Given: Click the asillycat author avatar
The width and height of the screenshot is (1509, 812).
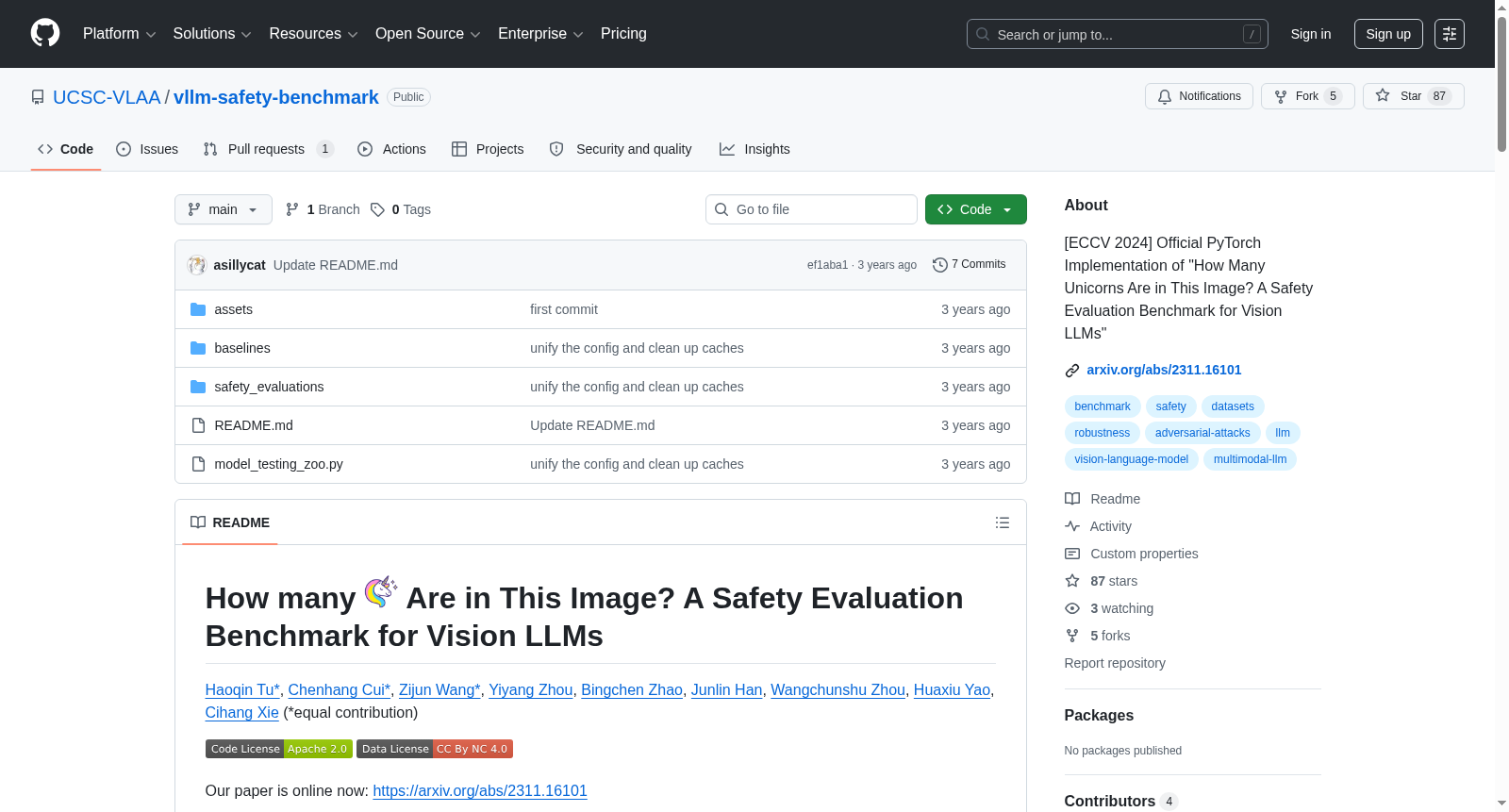Looking at the screenshot, I should point(197,265).
